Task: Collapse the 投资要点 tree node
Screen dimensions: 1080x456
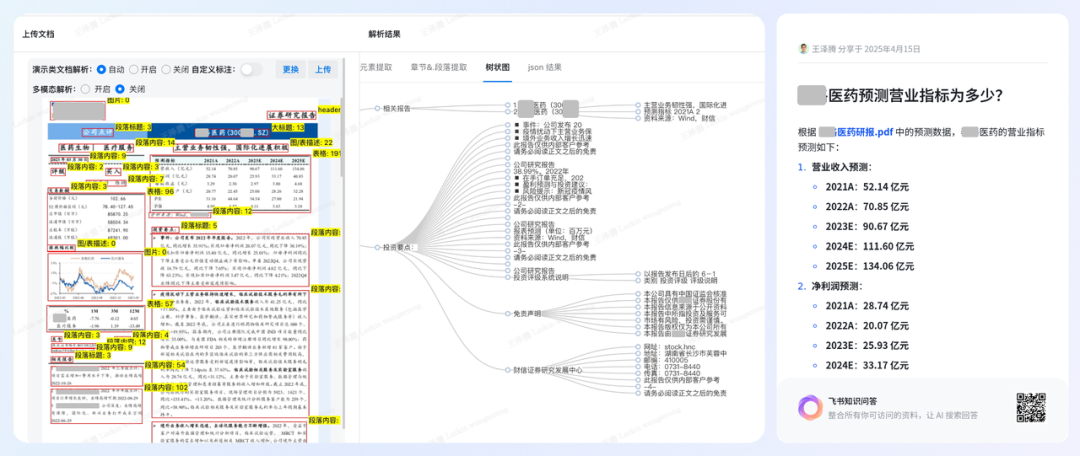Action: [377, 247]
